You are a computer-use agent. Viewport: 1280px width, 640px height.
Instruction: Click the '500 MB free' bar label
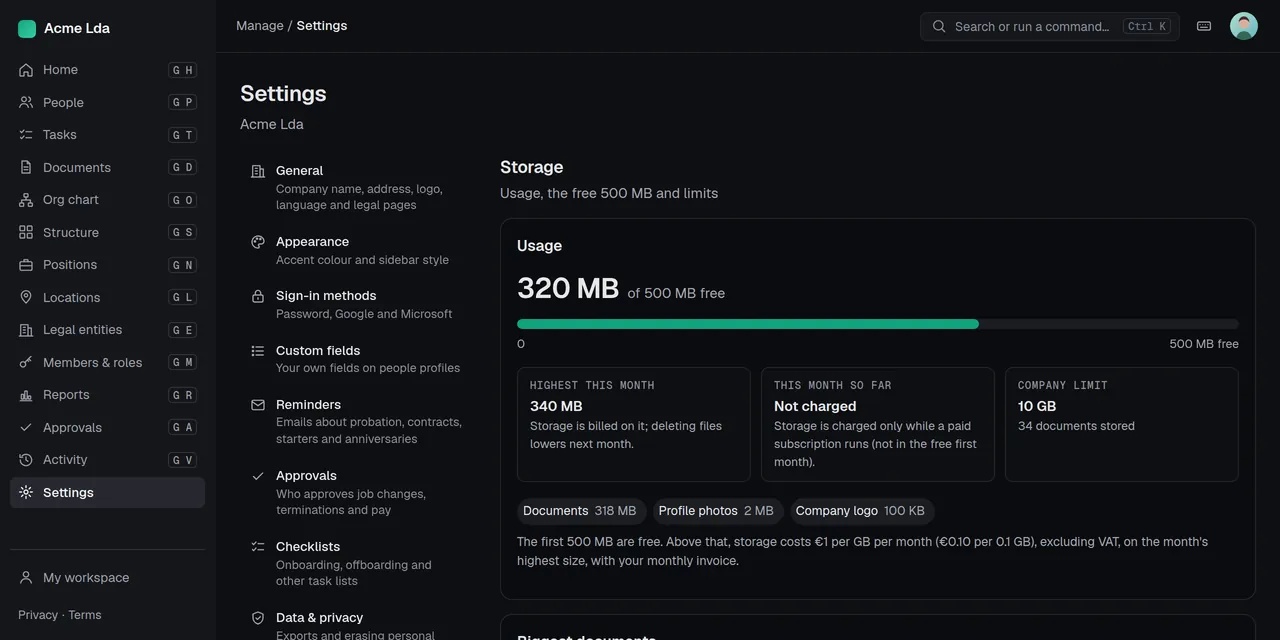[x=1204, y=344]
